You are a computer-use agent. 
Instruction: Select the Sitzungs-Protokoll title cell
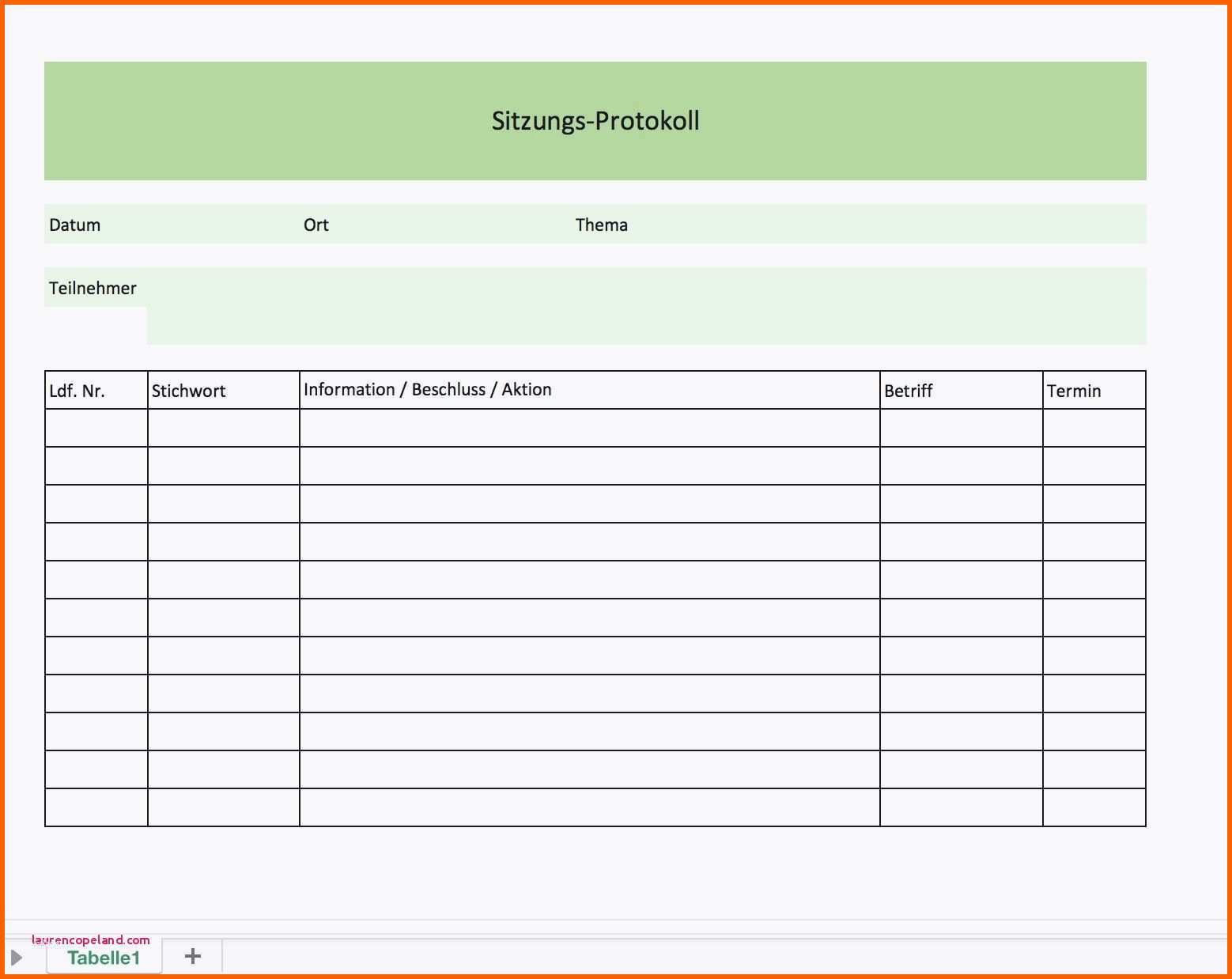pos(595,121)
